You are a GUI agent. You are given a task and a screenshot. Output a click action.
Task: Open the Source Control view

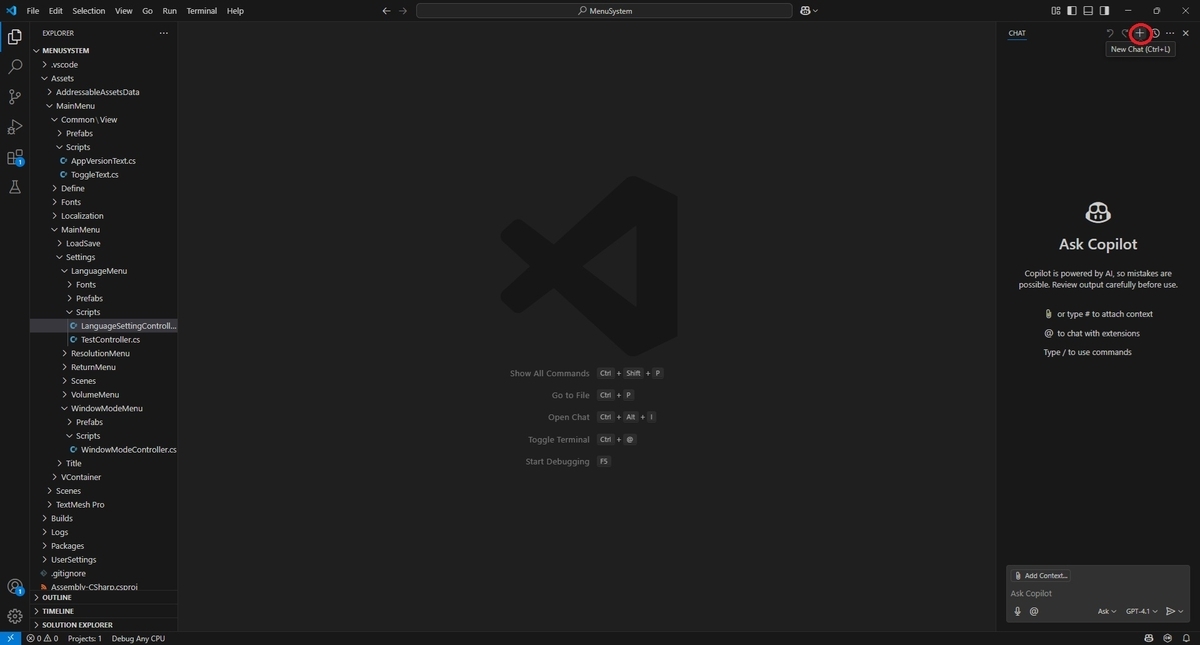[15, 97]
